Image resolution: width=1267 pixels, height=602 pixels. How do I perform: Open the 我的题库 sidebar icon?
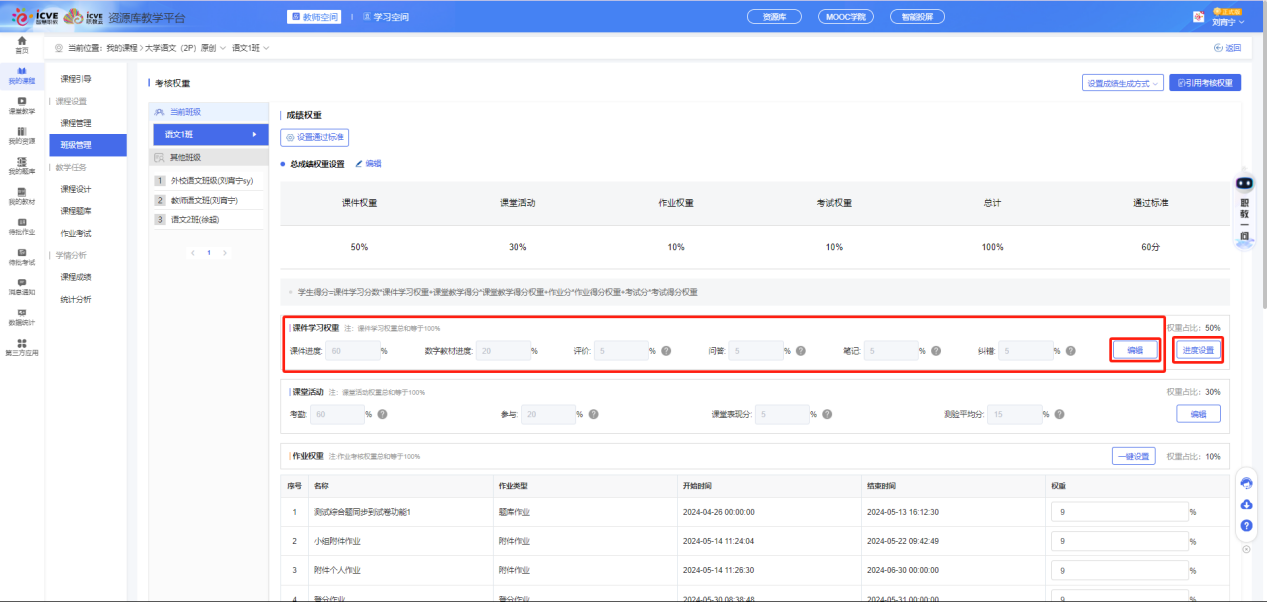click(21, 165)
